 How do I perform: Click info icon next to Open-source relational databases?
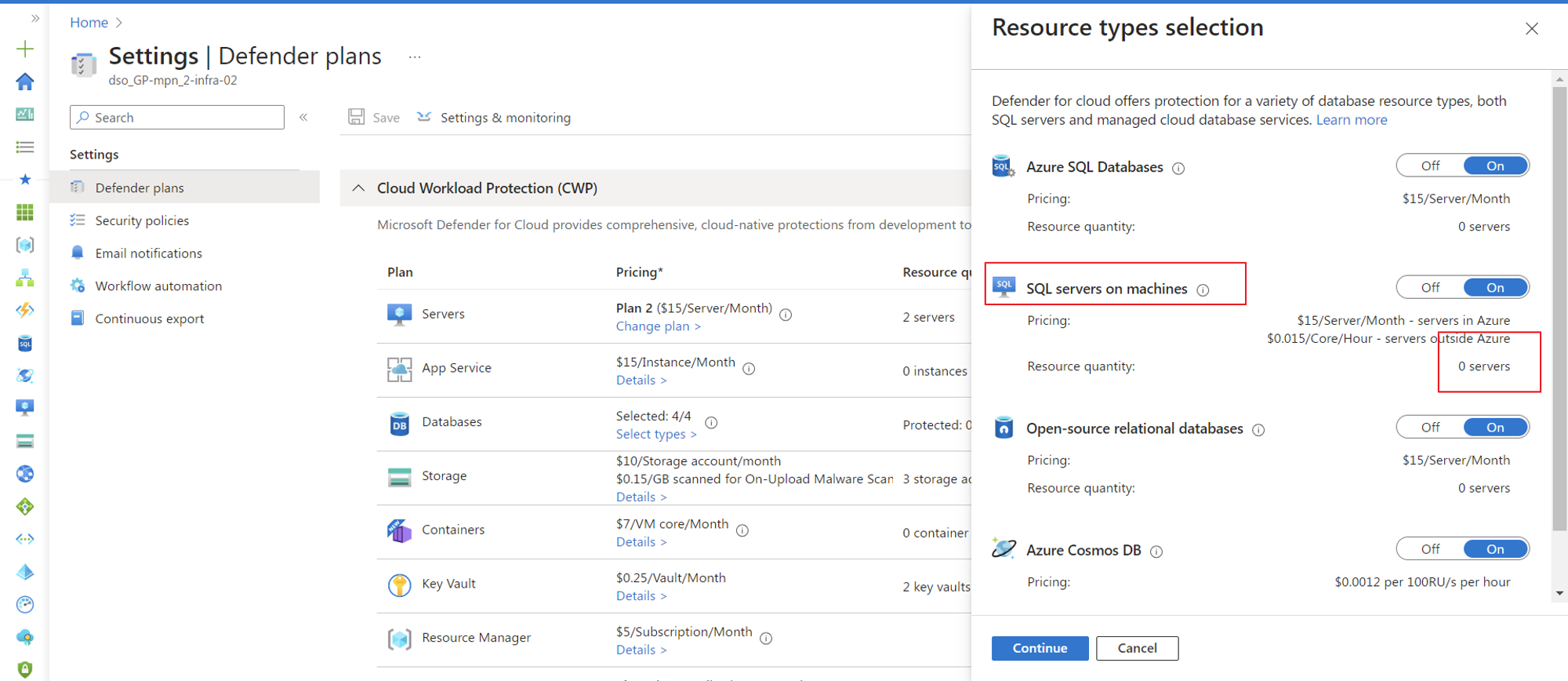click(x=1258, y=430)
